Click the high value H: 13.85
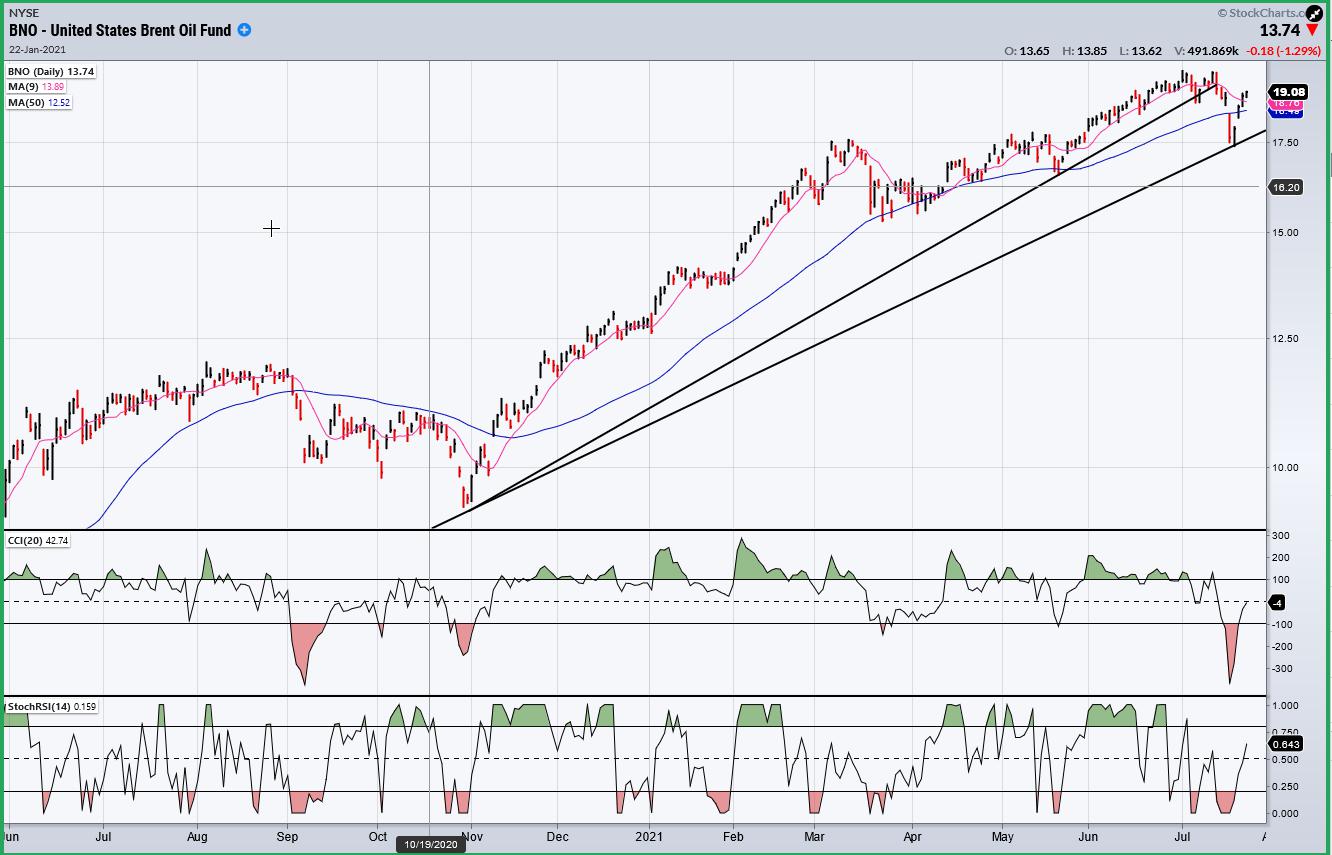 point(1086,51)
